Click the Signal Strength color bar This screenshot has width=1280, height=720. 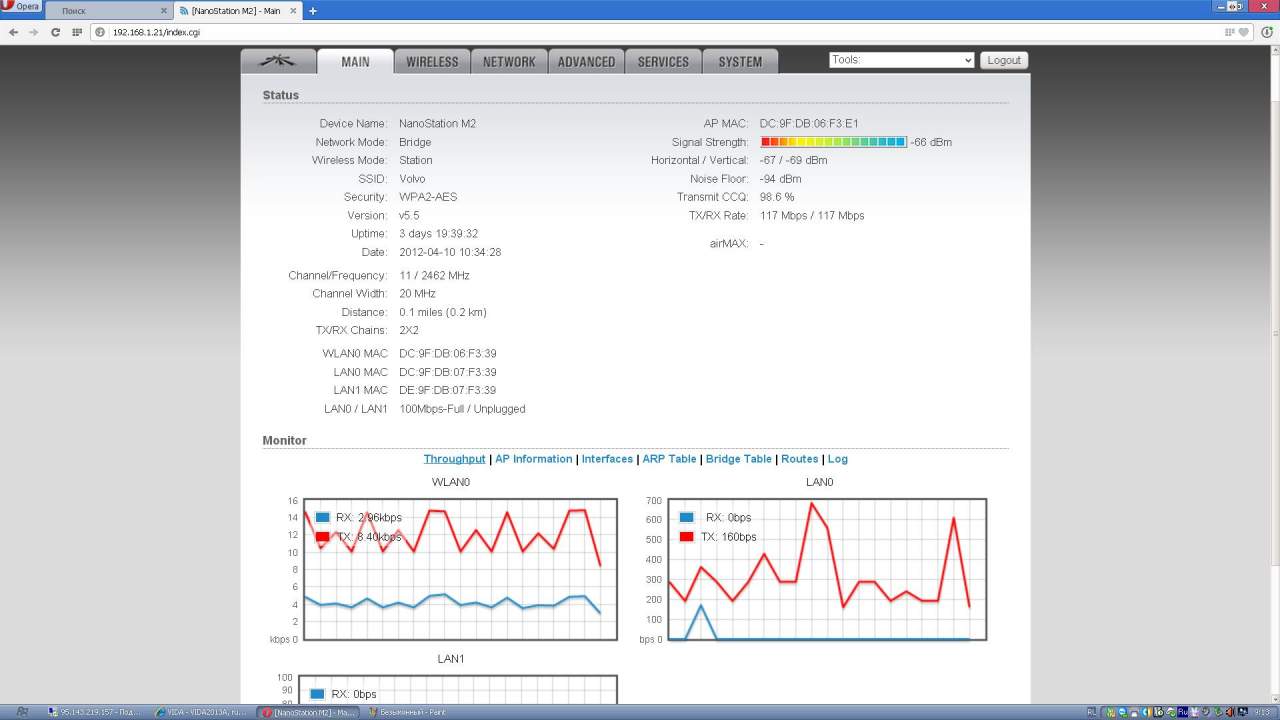(833, 142)
